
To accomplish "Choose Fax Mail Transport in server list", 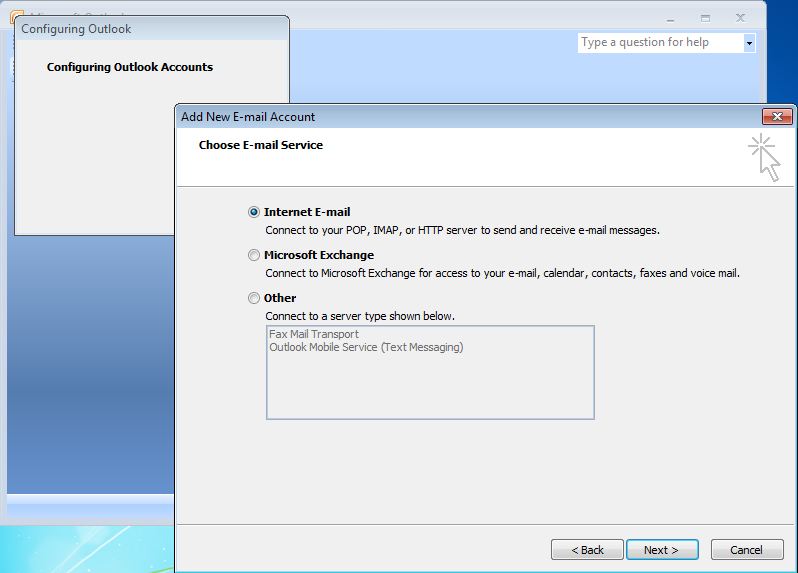I will [314, 334].
